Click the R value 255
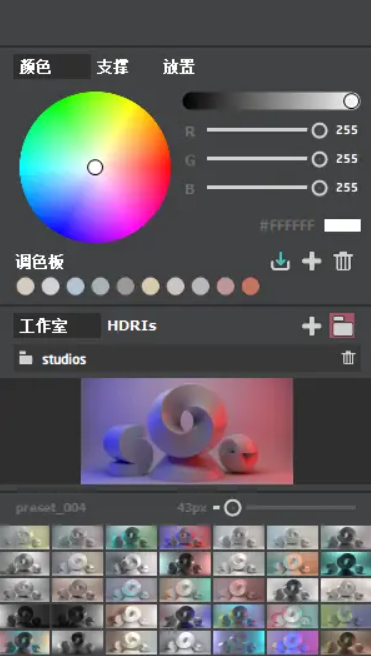The image size is (371, 656). [347, 130]
